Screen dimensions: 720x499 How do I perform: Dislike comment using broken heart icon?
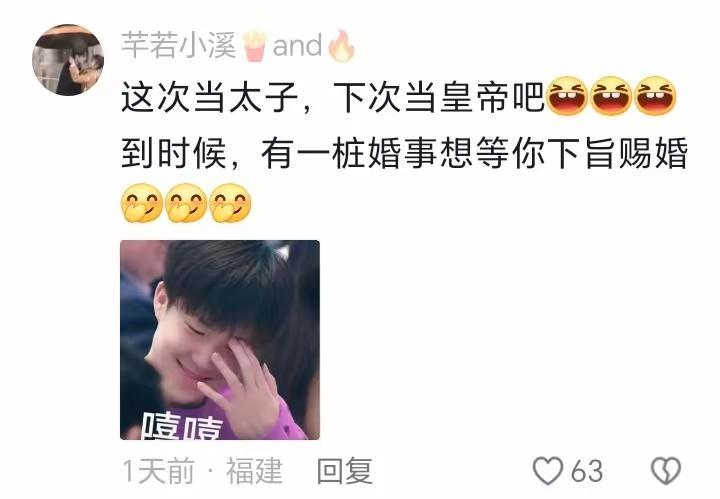click(666, 471)
